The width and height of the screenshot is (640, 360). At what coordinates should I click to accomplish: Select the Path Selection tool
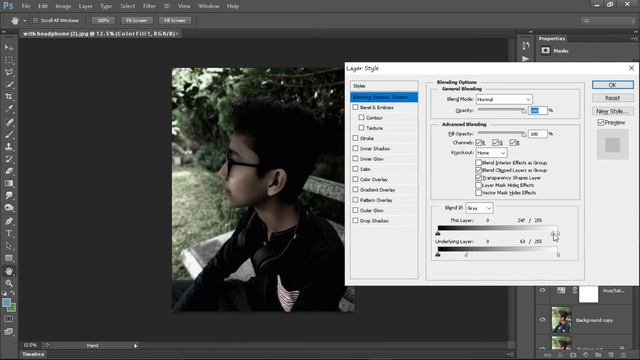click(9, 246)
